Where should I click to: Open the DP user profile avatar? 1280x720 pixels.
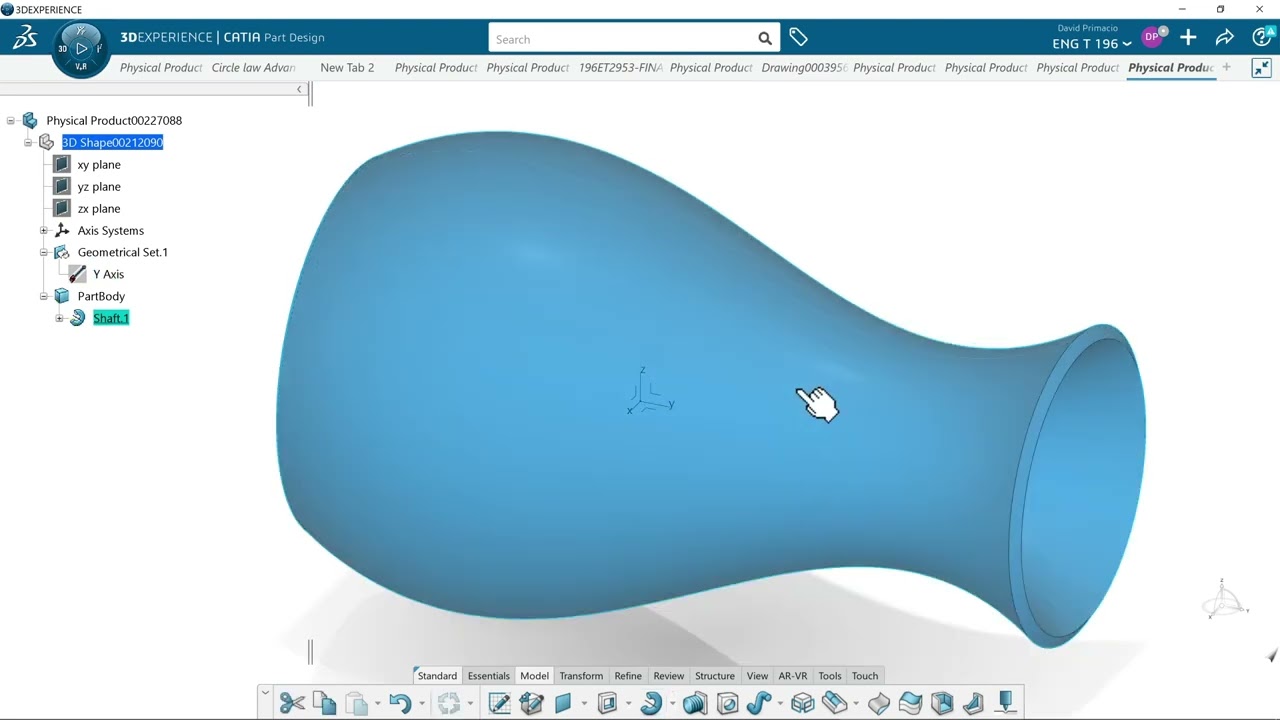(x=1152, y=37)
